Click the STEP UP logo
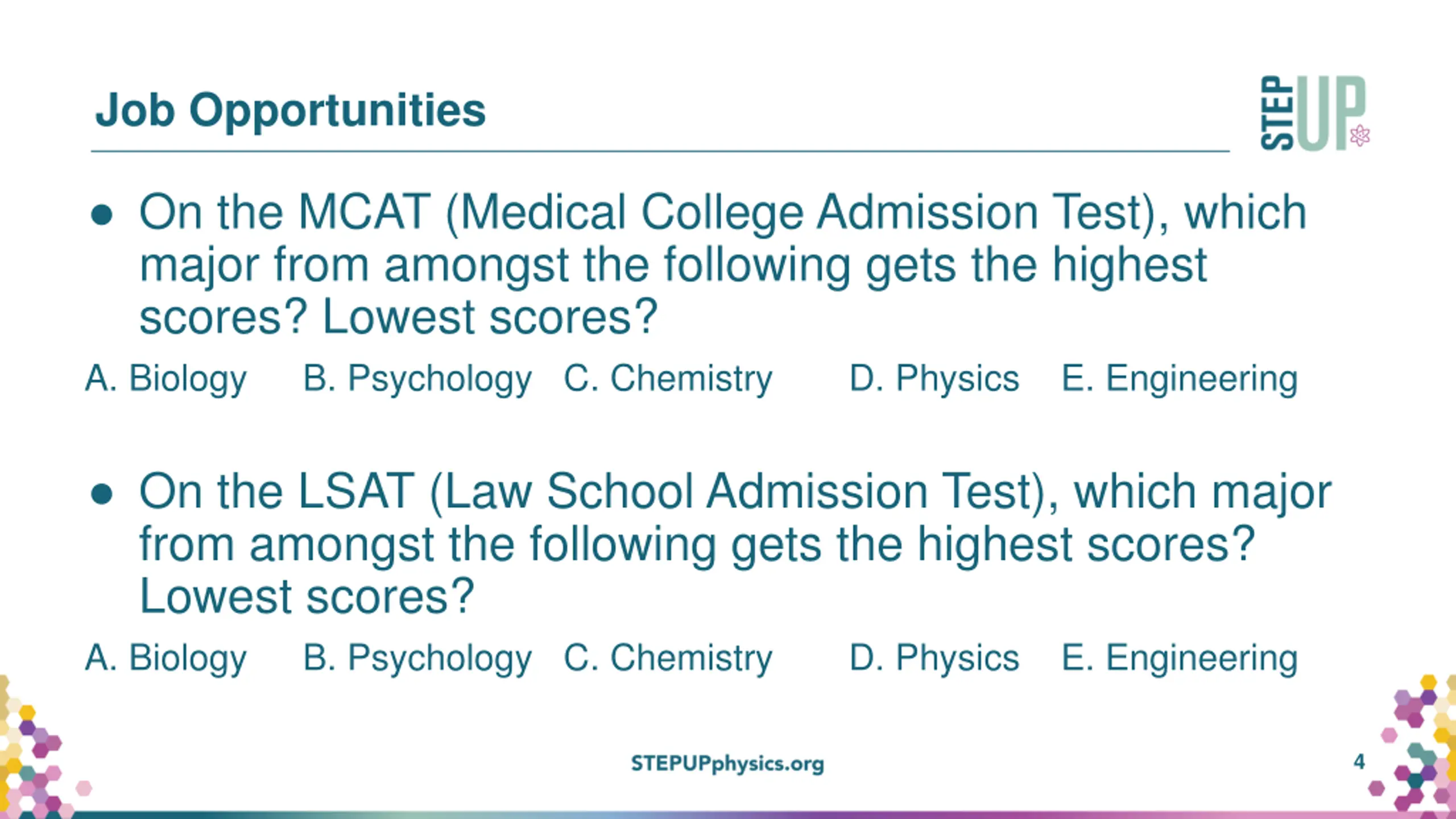The height and width of the screenshot is (819, 1456). 1314,113
